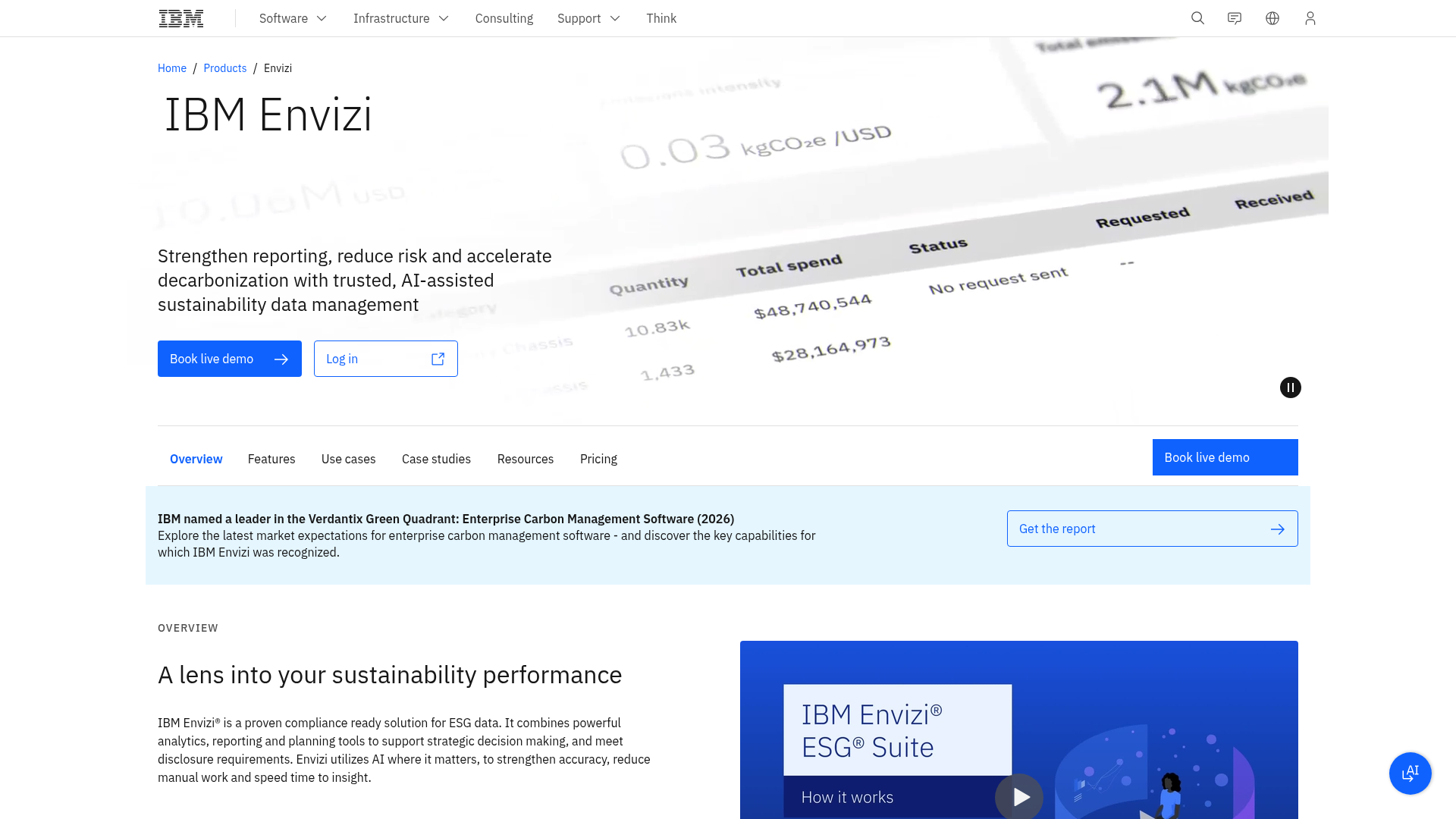Viewport: 1456px width, 819px height.
Task: Click the Envizi breadcrumb text
Action: tap(278, 68)
